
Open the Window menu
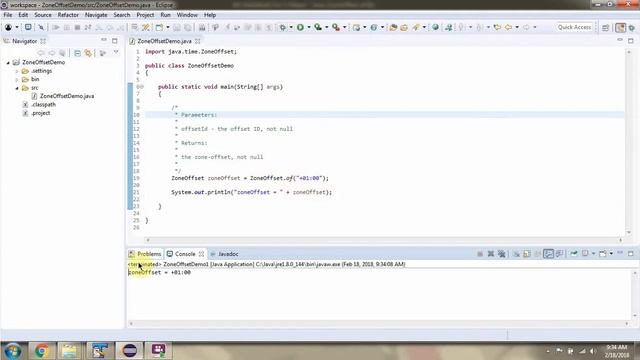tap(187, 15)
